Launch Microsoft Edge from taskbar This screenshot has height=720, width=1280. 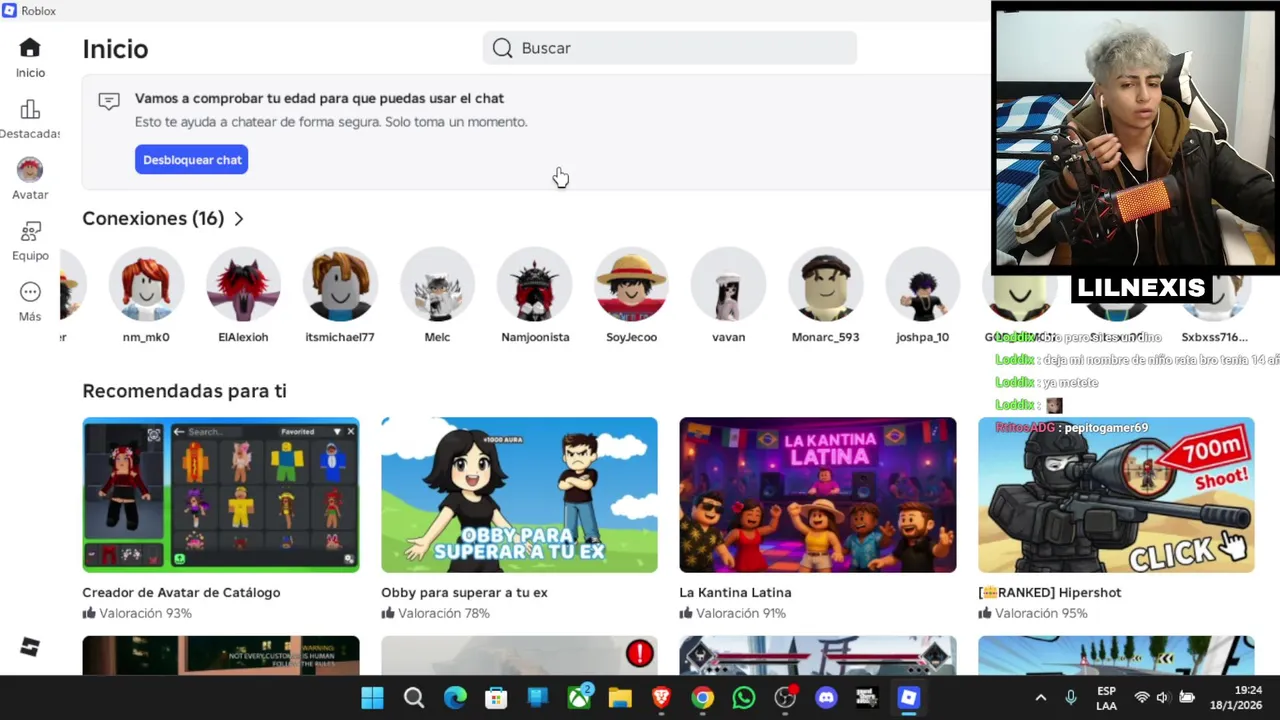[455, 698]
